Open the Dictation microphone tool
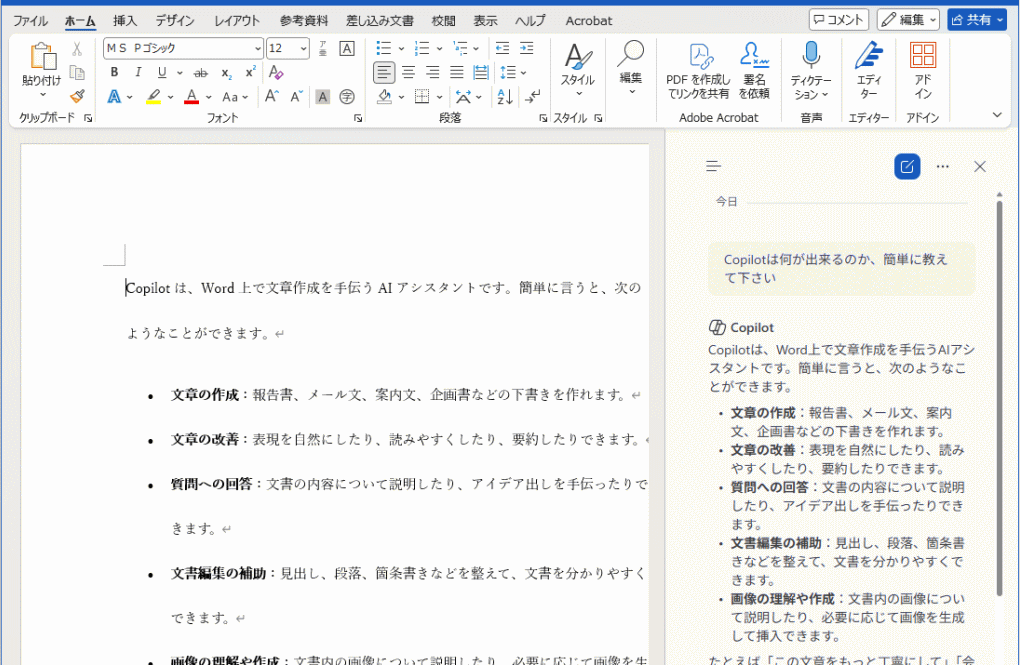Viewport: 1020px width, 665px height. tap(811, 70)
